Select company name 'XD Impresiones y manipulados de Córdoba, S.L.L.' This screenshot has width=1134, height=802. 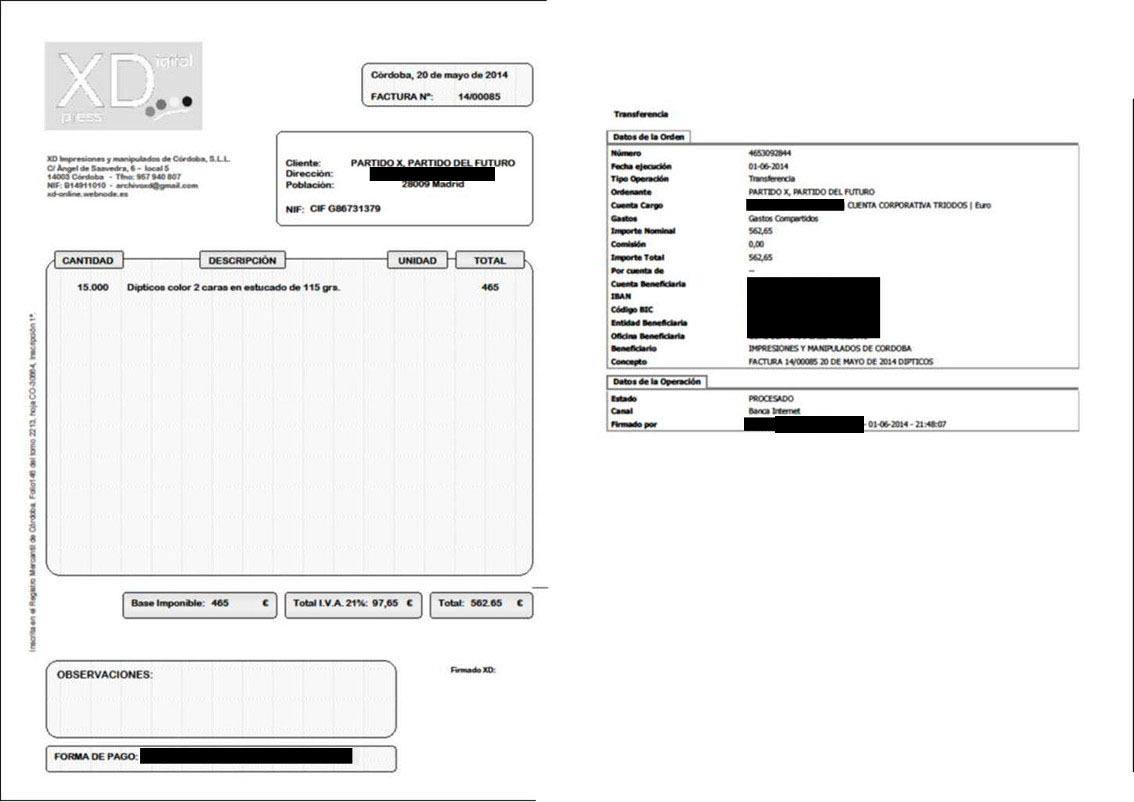point(139,159)
